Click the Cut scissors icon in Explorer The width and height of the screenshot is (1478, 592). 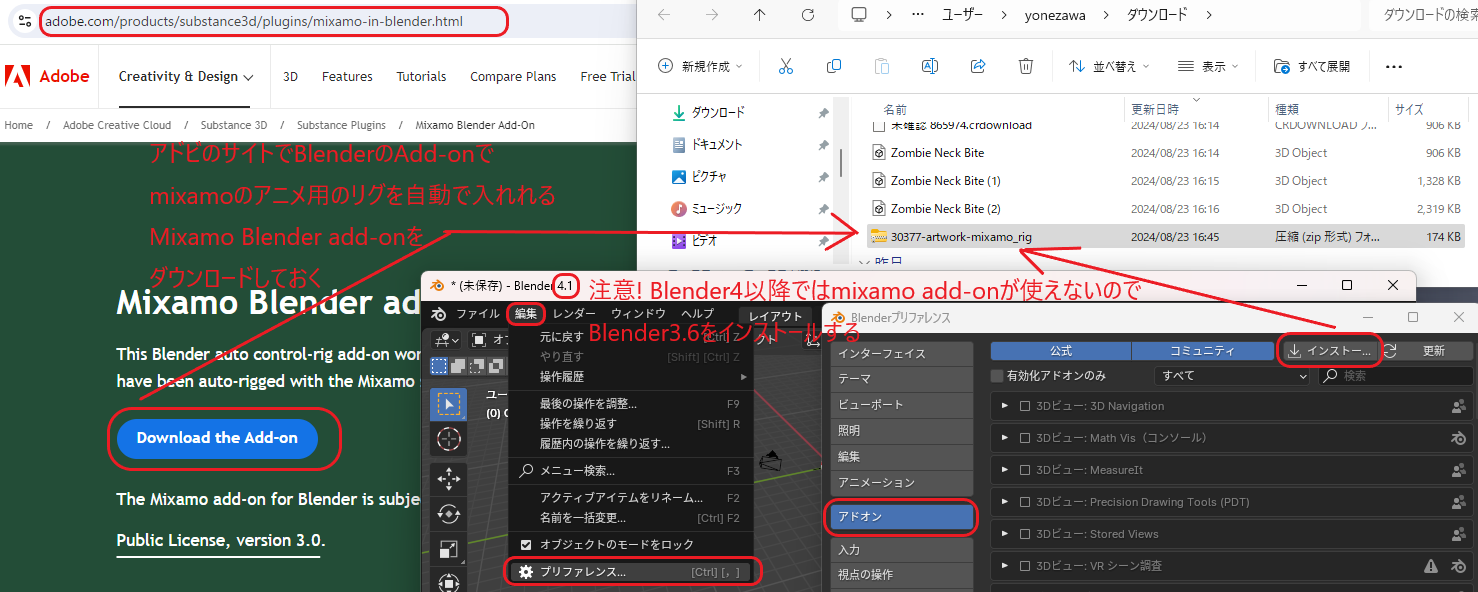tap(785, 66)
